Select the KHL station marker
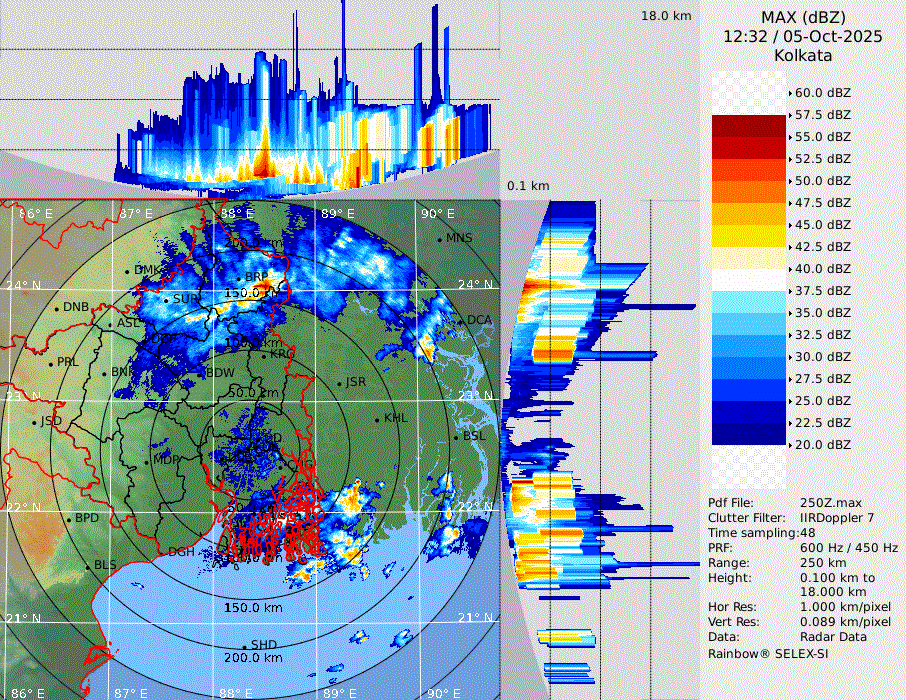This screenshot has width=906, height=700. [x=377, y=419]
